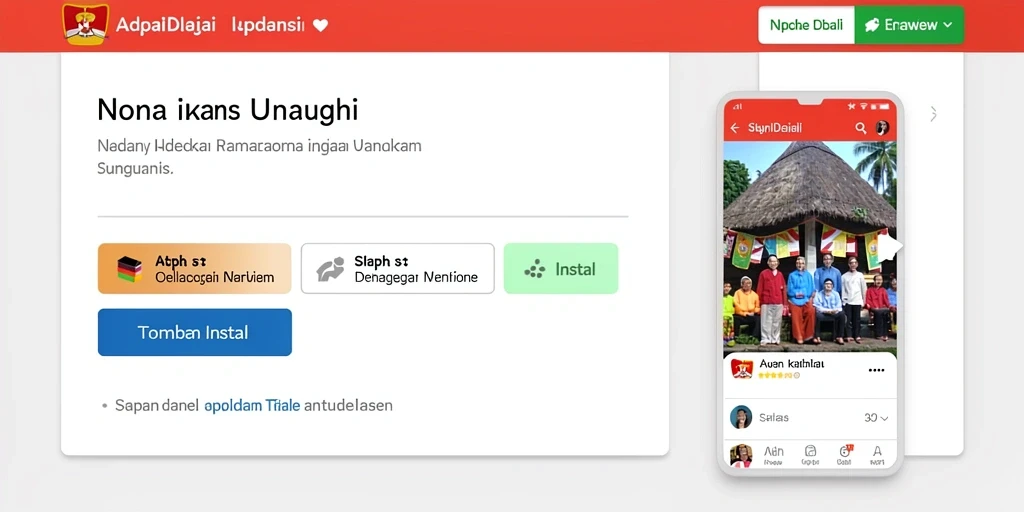Open the Enawew dropdown menu
1024x512 pixels.
908,25
